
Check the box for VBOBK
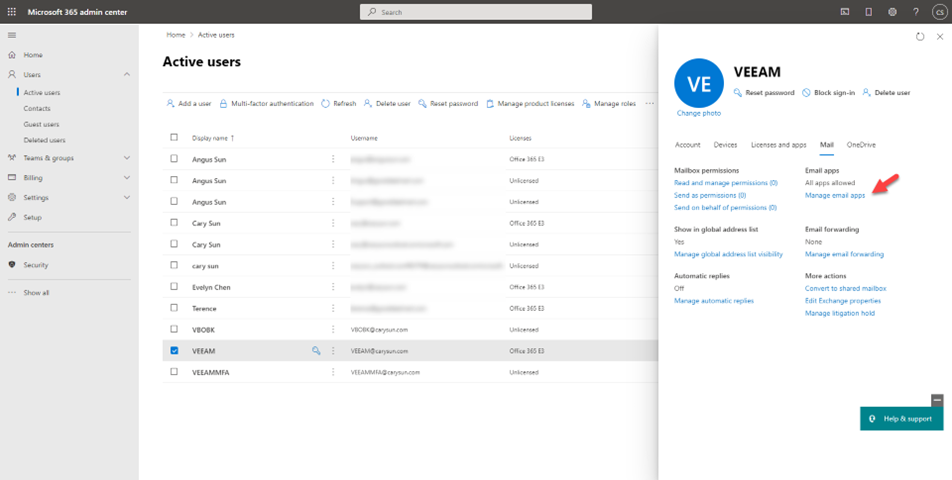click(x=174, y=329)
